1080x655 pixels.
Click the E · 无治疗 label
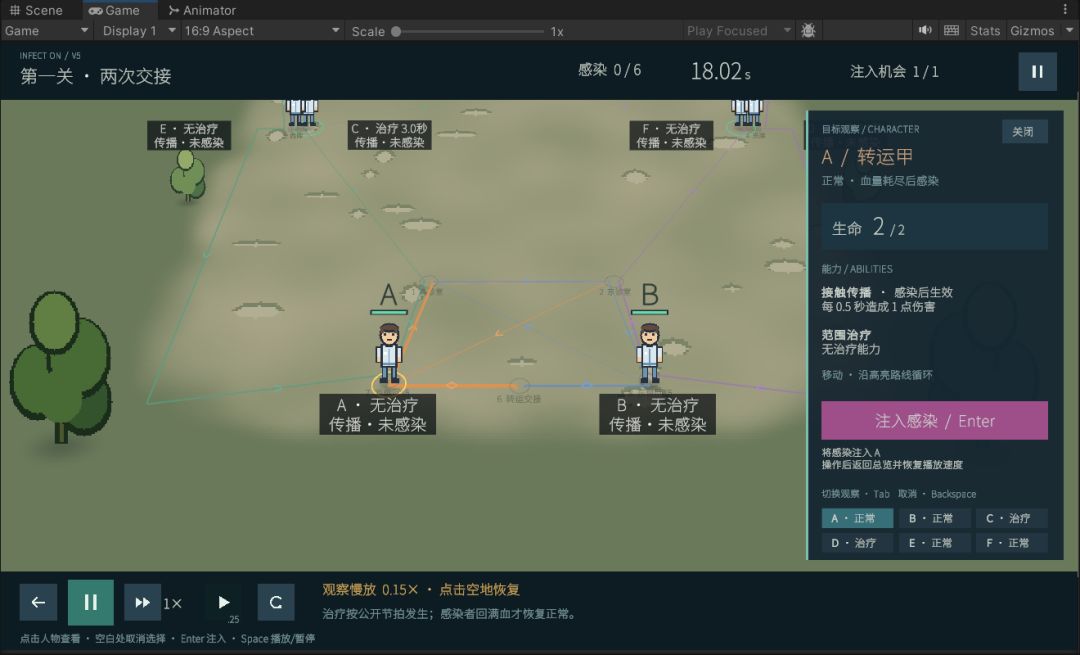189,135
